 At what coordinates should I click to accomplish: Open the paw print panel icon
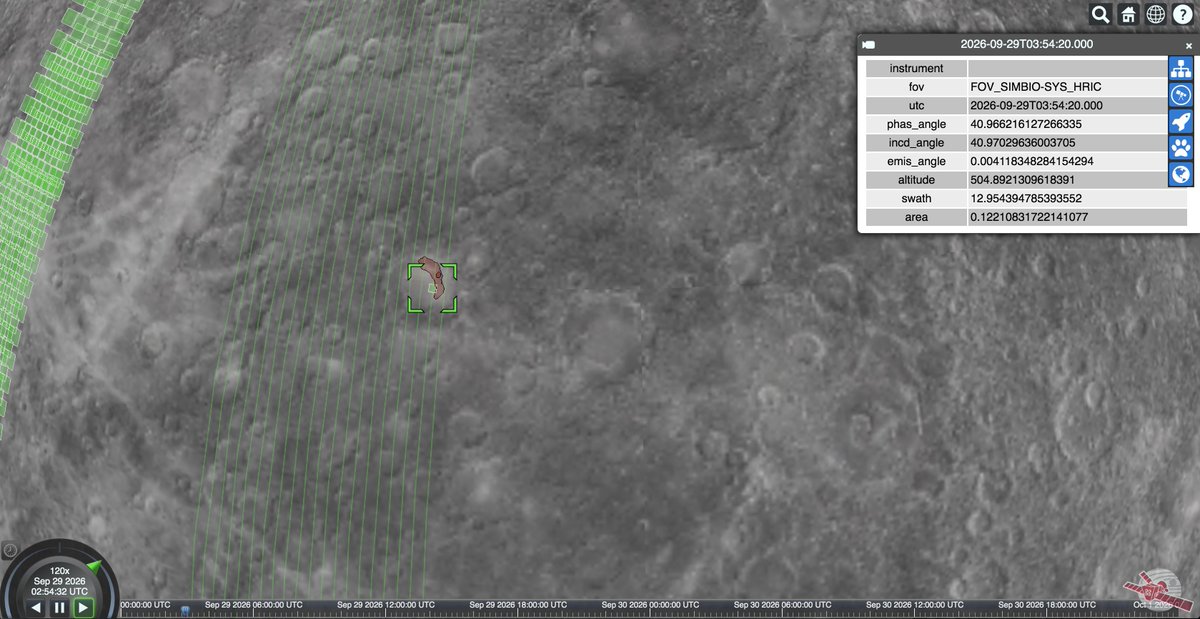click(1181, 148)
